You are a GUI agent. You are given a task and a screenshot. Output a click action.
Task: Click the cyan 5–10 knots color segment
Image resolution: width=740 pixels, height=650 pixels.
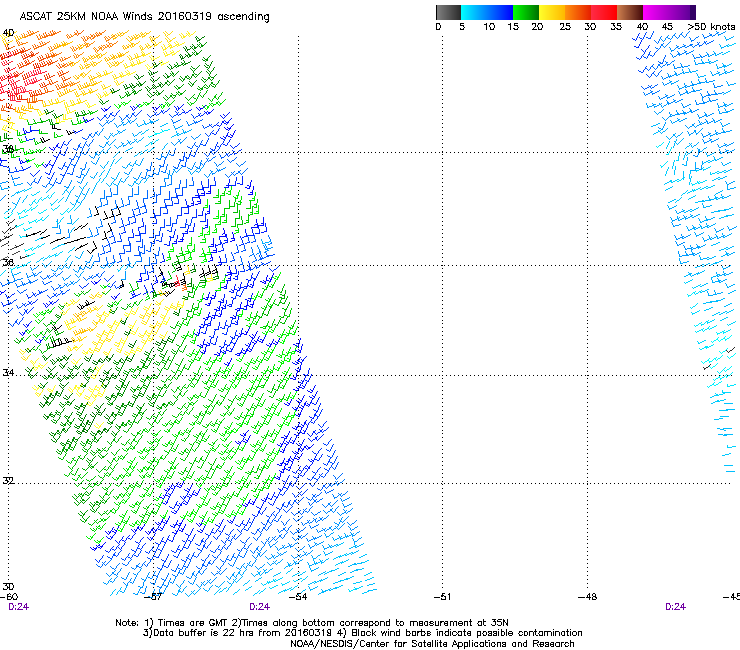474,12
